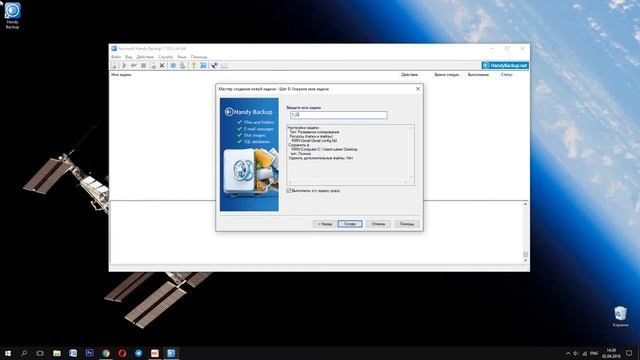
Task: Open the notification center icon
Action: click(629, 353)
